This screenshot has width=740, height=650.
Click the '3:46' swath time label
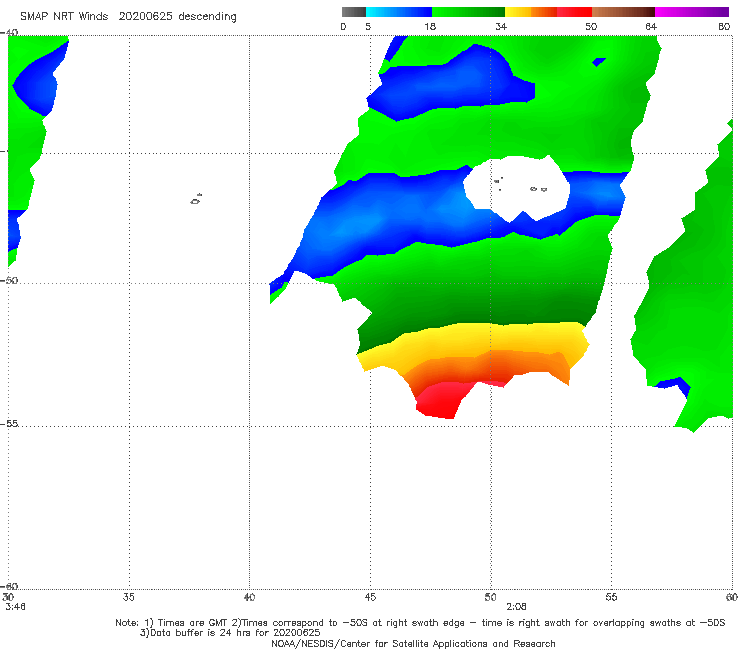click(x=15, y=606)
